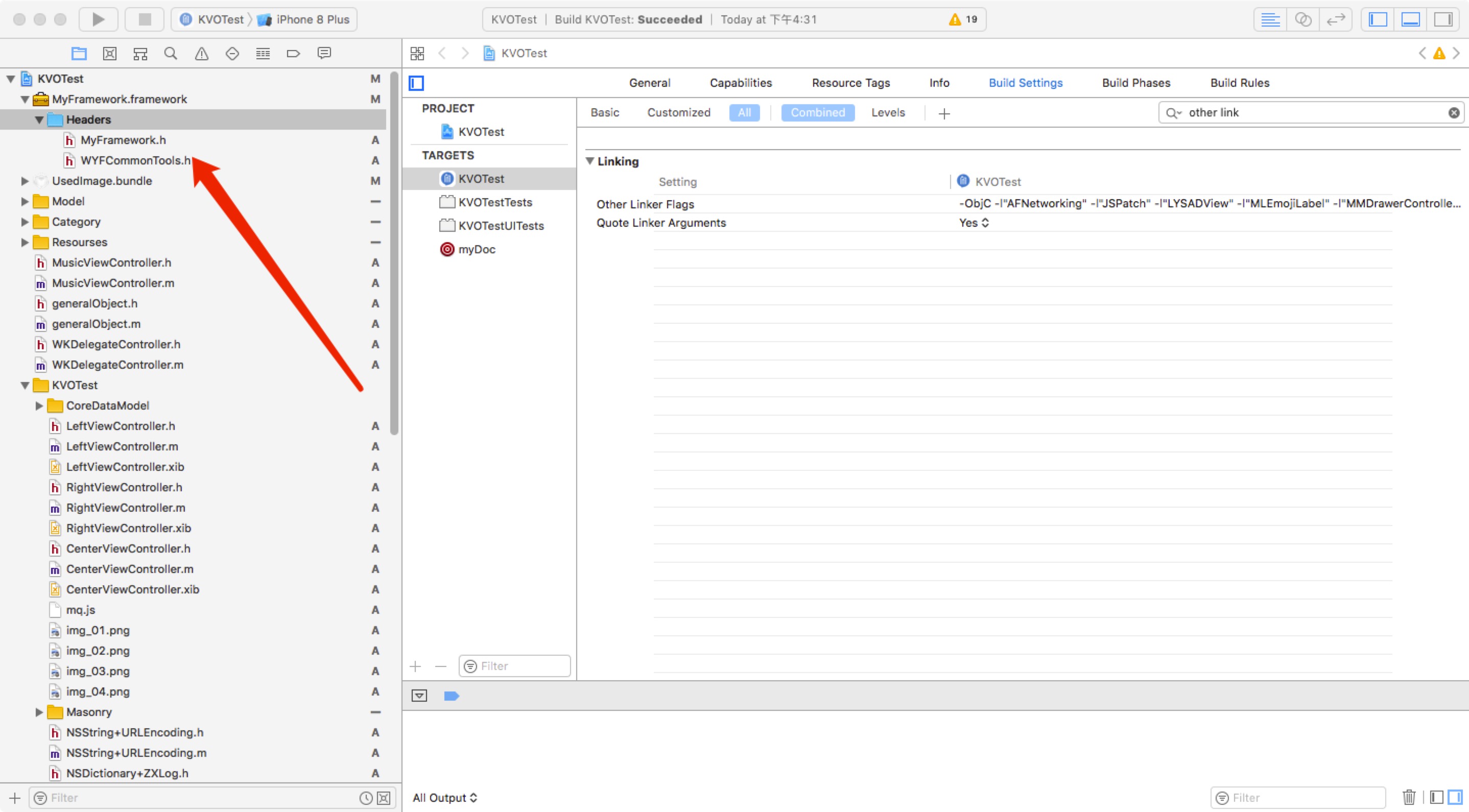Toggle the Debug area visibility
1469x812 pixels.
click(1410, 19)
